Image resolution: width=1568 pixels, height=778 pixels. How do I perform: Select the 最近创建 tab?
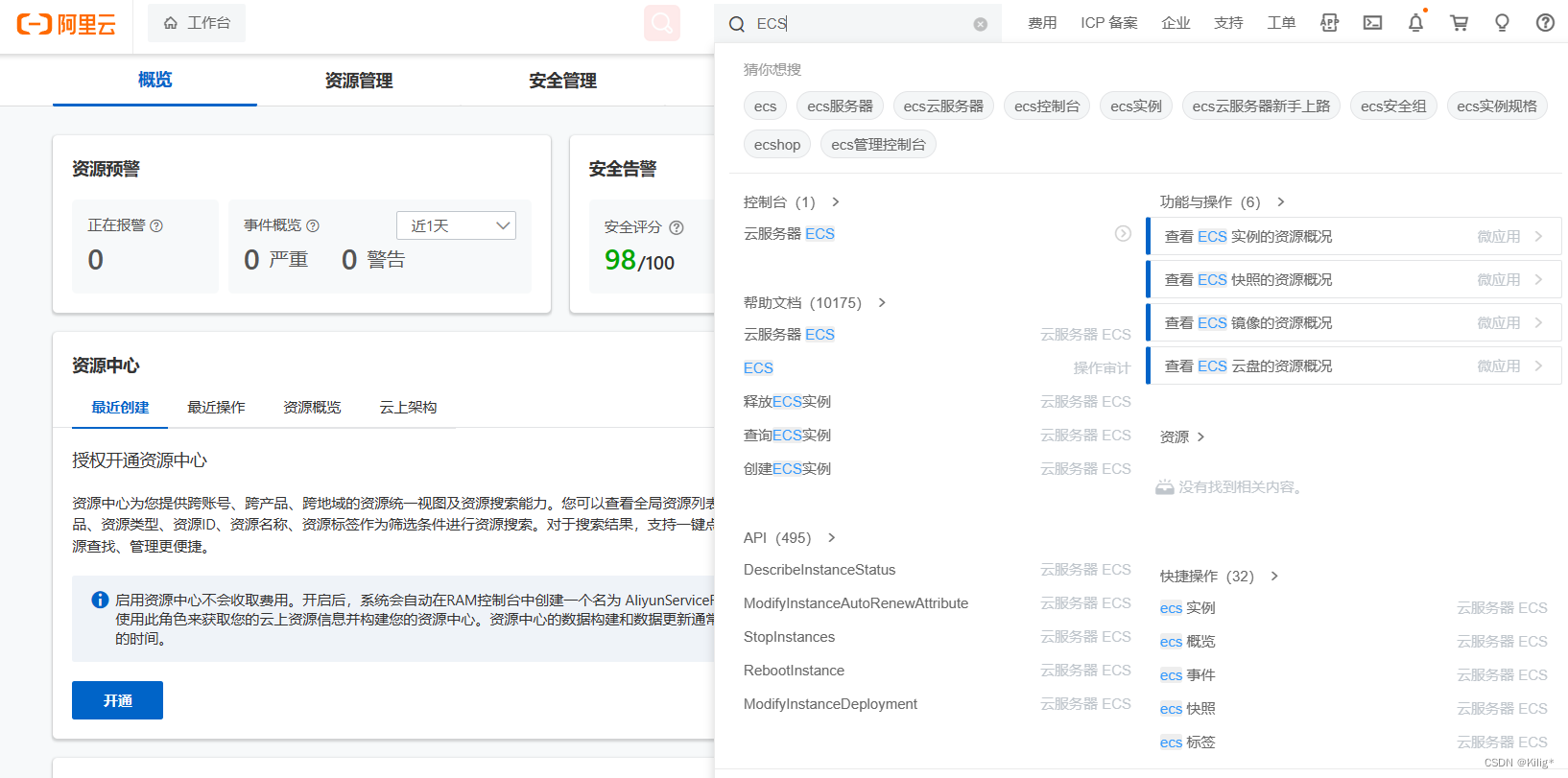tap(120, 408)
